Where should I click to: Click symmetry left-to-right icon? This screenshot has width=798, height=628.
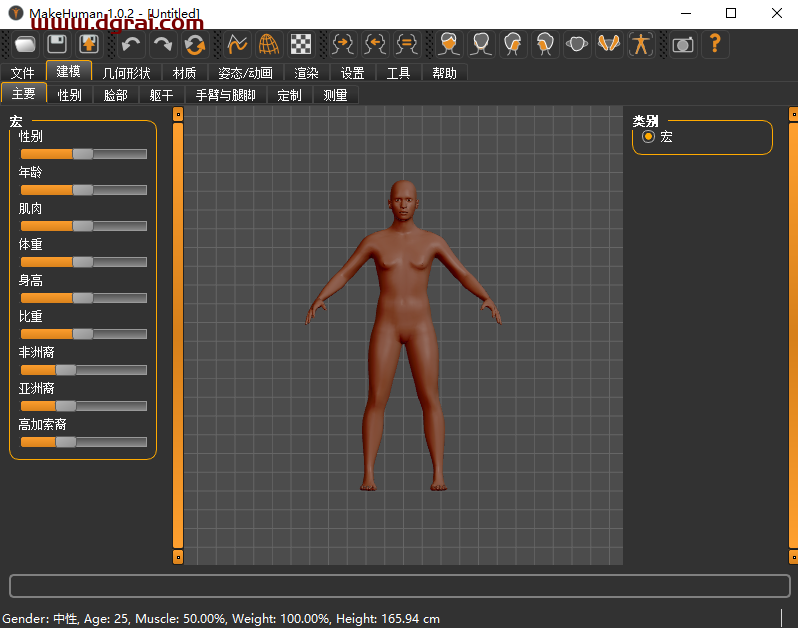(375, 44)
